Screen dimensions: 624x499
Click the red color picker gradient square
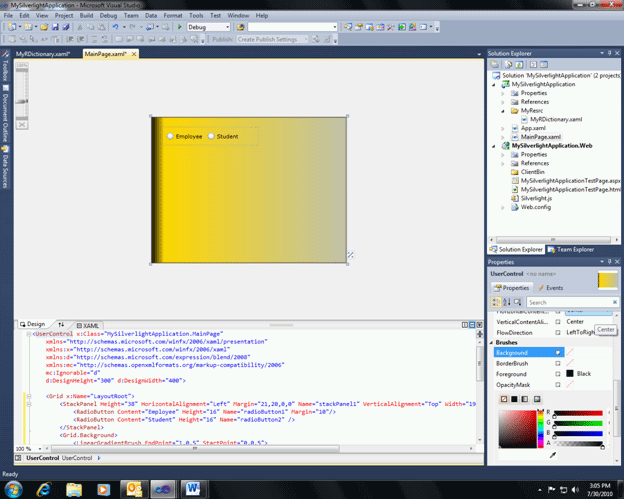pyautogui.click(x=517, y=429)
